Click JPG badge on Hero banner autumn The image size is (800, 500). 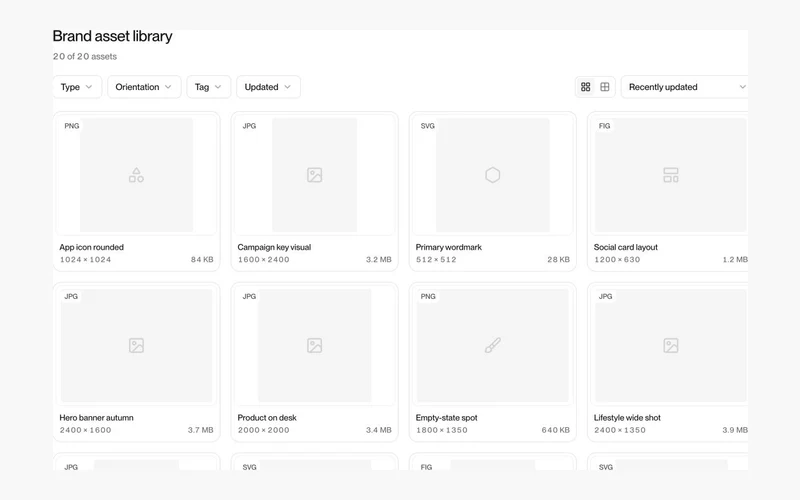point(71,296)
